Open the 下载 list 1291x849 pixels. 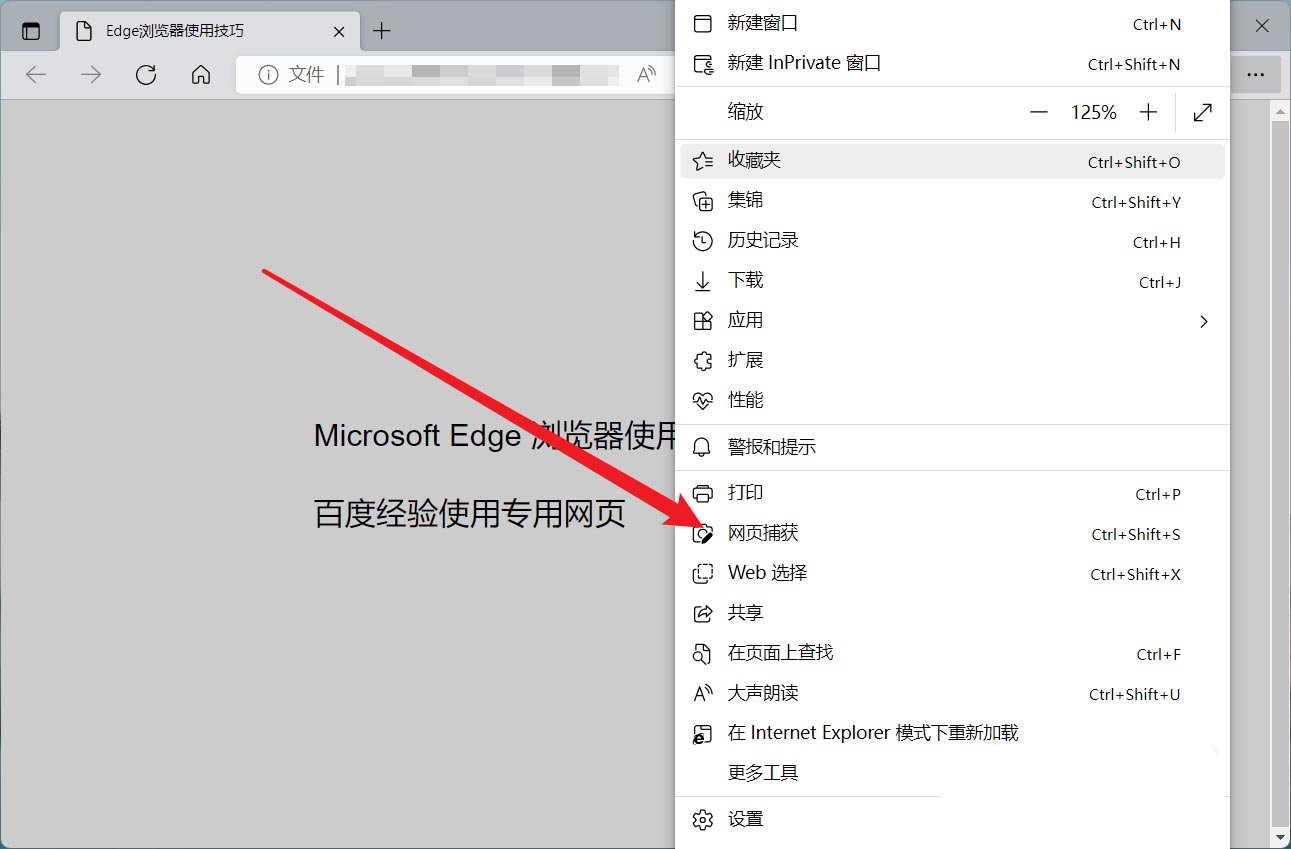point(744,281)
